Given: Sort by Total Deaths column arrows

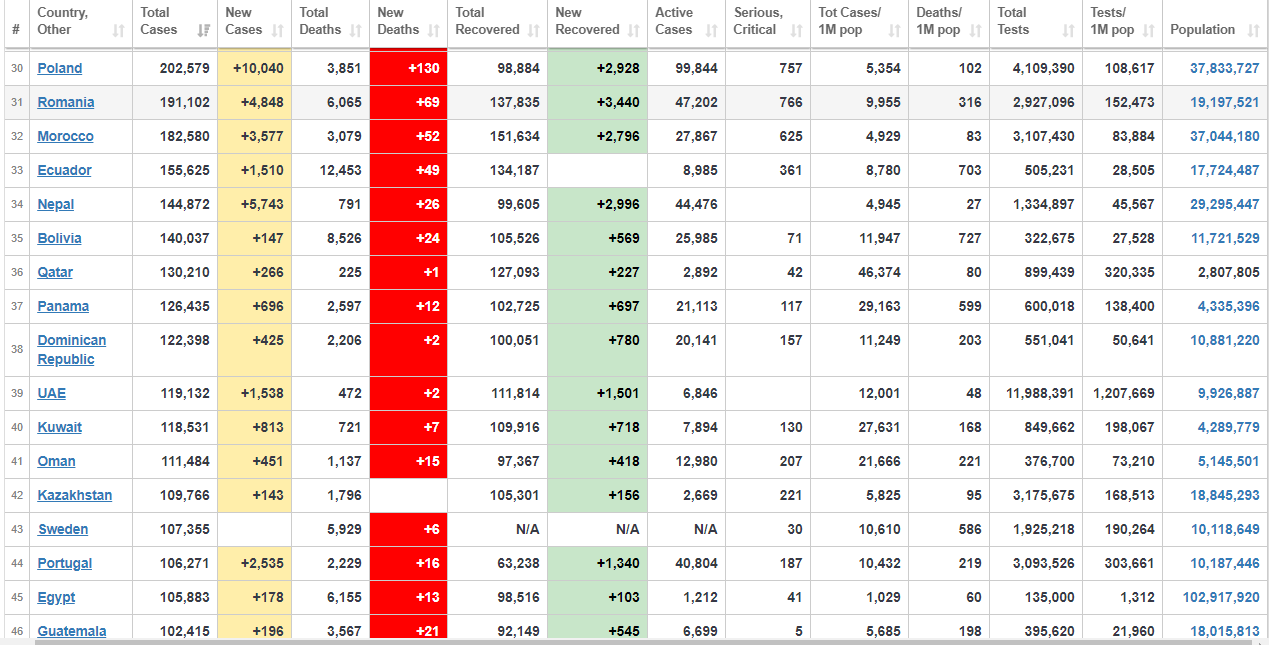Looking at the screenshot, I should coord(355,31).
